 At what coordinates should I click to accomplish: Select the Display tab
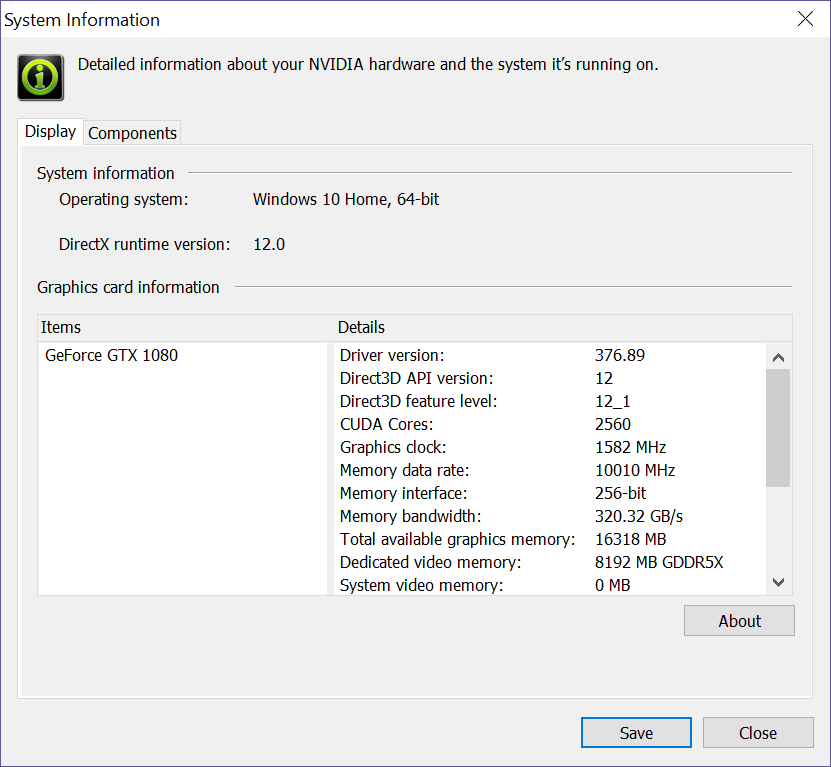[x=50, y=132]
